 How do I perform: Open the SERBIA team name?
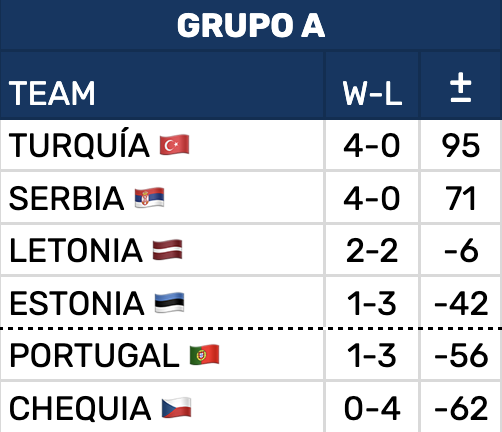(x=66, y=198)
